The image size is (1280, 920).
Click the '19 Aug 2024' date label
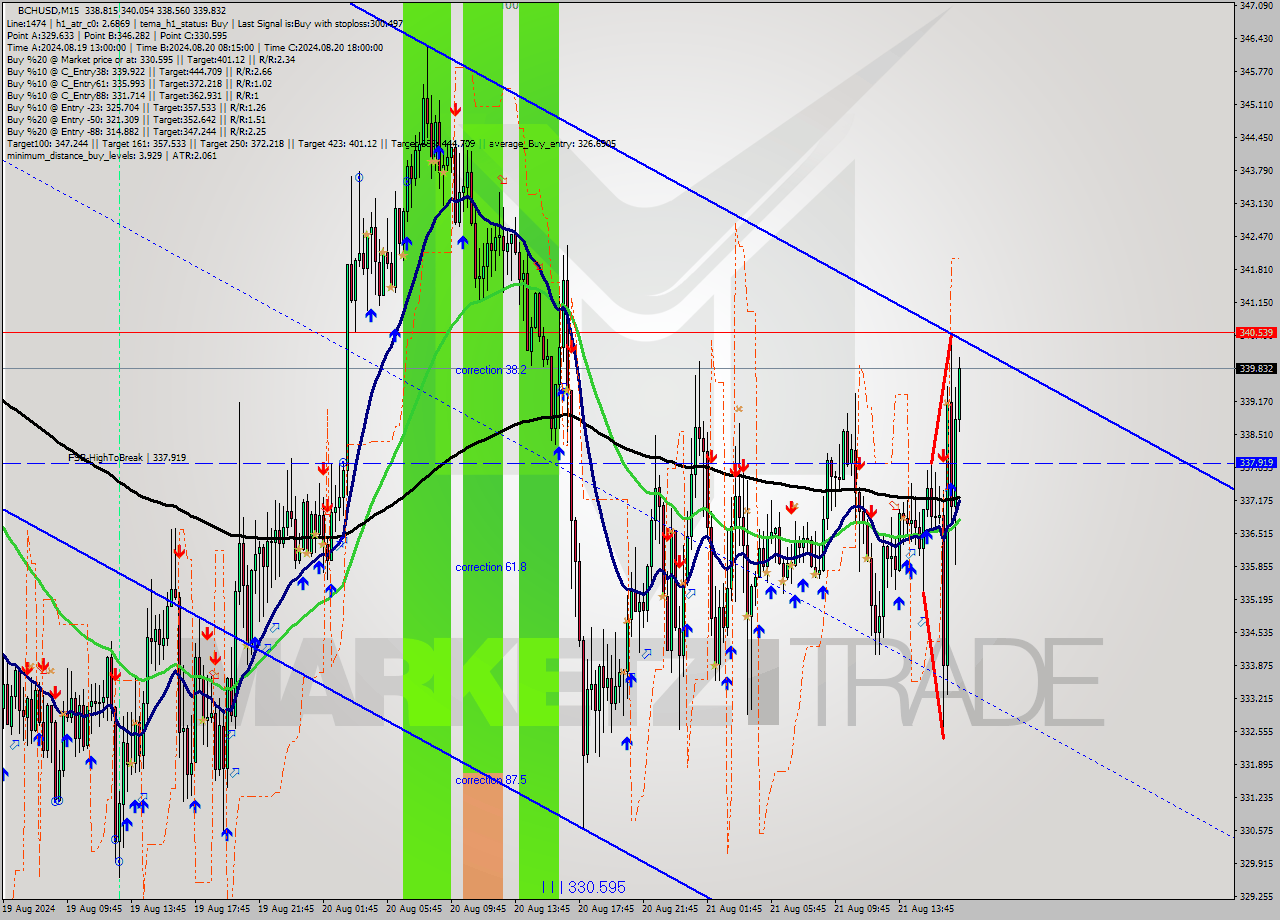pyautogui.click(x=29, y=909)
